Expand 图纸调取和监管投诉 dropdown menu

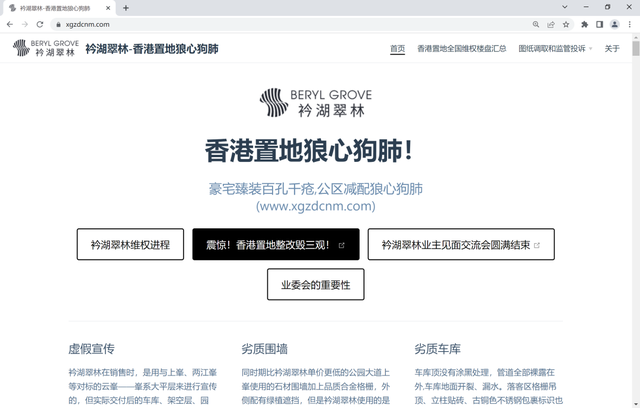[555, 49]
